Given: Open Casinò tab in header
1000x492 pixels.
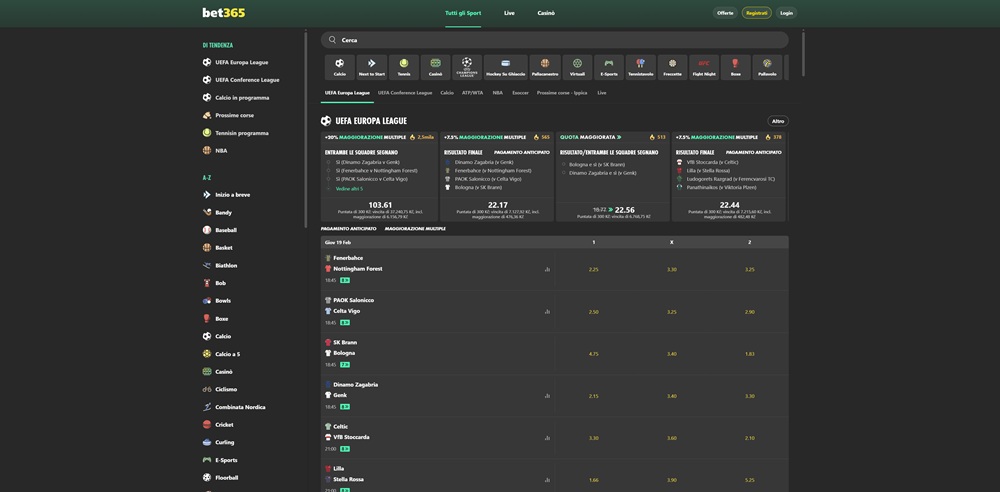Looking at the screenshot, I should [x=546, y=13].
